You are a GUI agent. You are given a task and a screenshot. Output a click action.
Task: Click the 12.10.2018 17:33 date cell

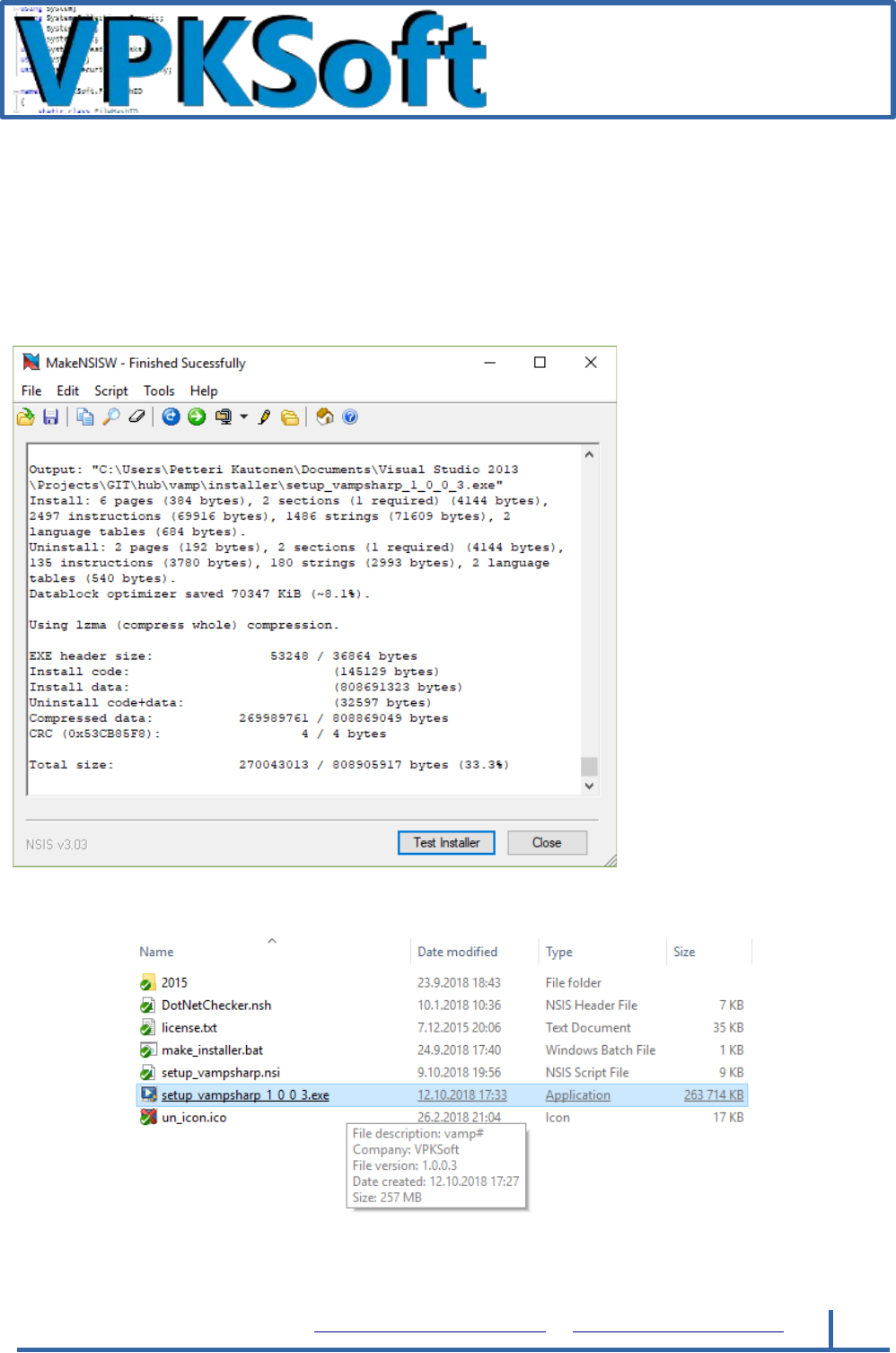(x=462, y=1095)
